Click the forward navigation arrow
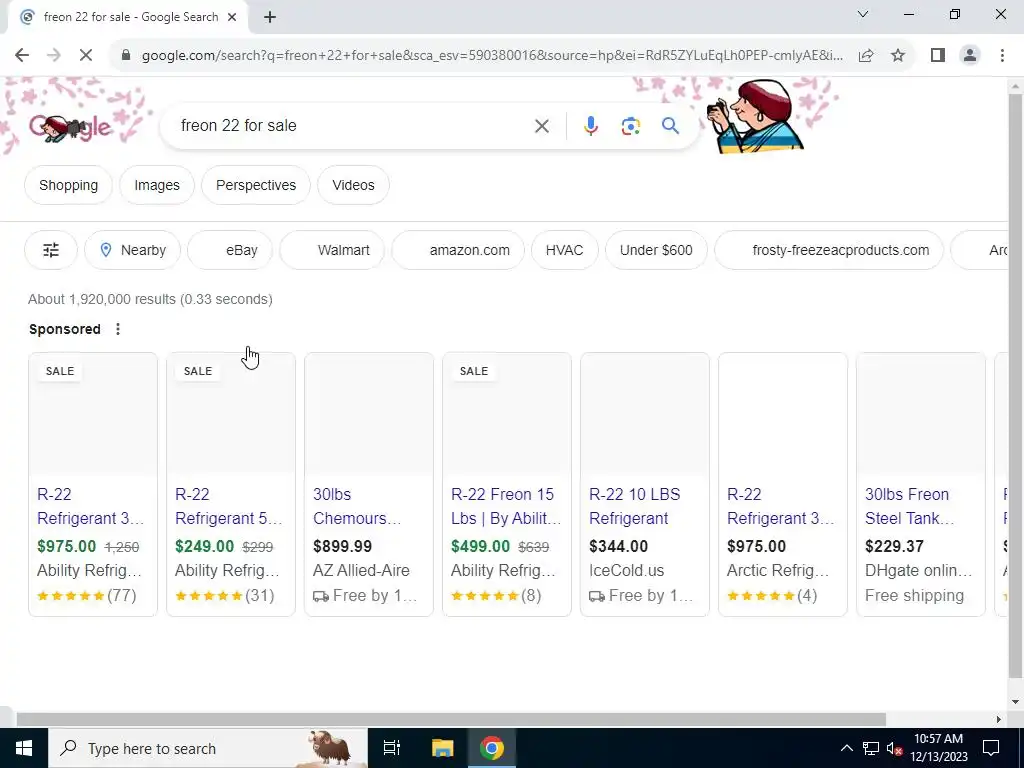This screenshot has height=768, width=1024. click(x=54, y=56)
